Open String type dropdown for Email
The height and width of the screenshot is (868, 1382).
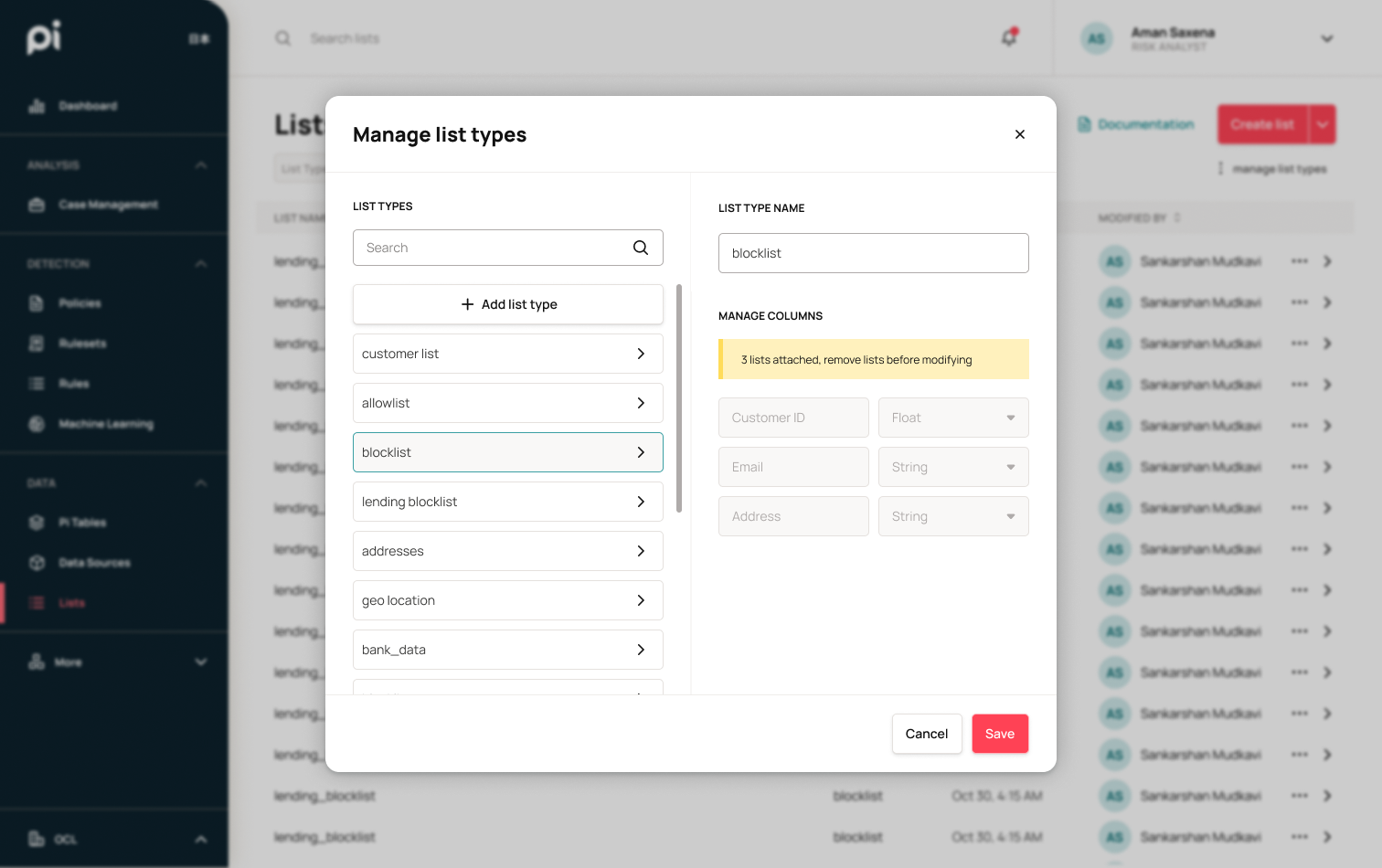tap(953, 467)
